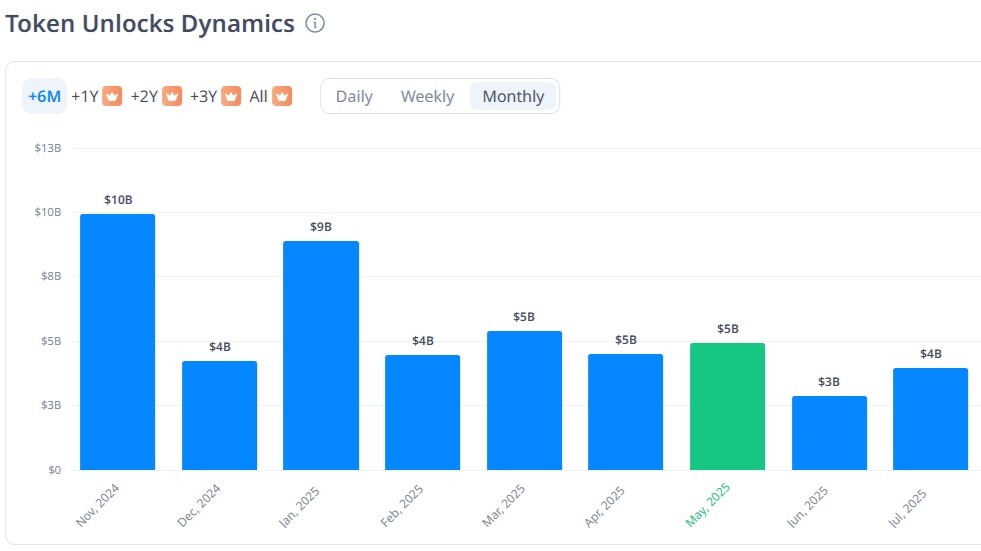Screen dimensions: 981x551
Task: Choose the +2Y range option
Action: tap(144, 96)
